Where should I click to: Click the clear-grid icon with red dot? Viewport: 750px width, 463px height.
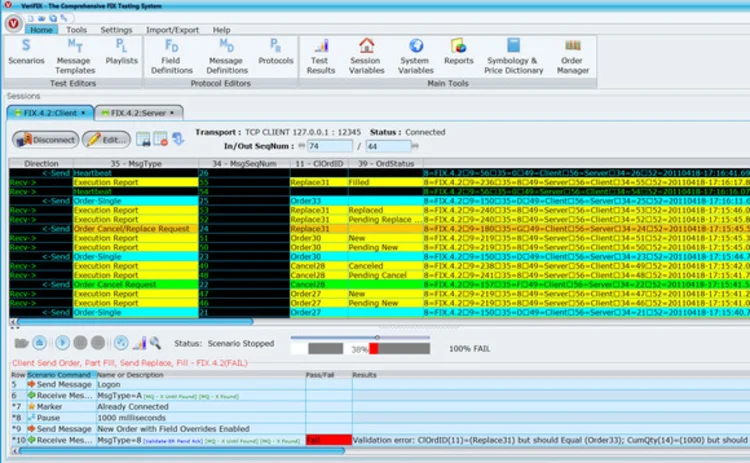[x=160, y=139]
